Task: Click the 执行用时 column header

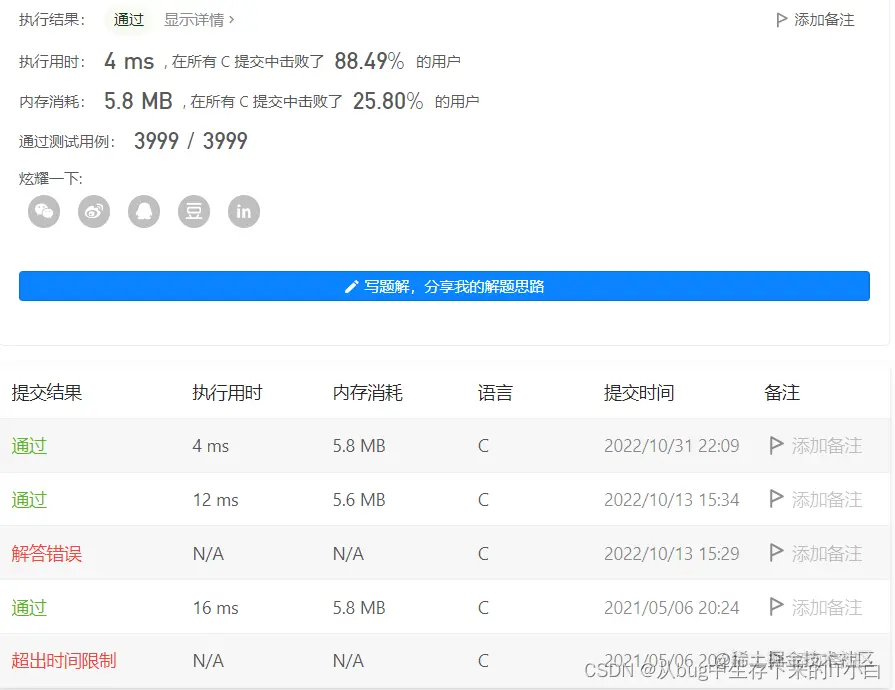Action: 229,392
